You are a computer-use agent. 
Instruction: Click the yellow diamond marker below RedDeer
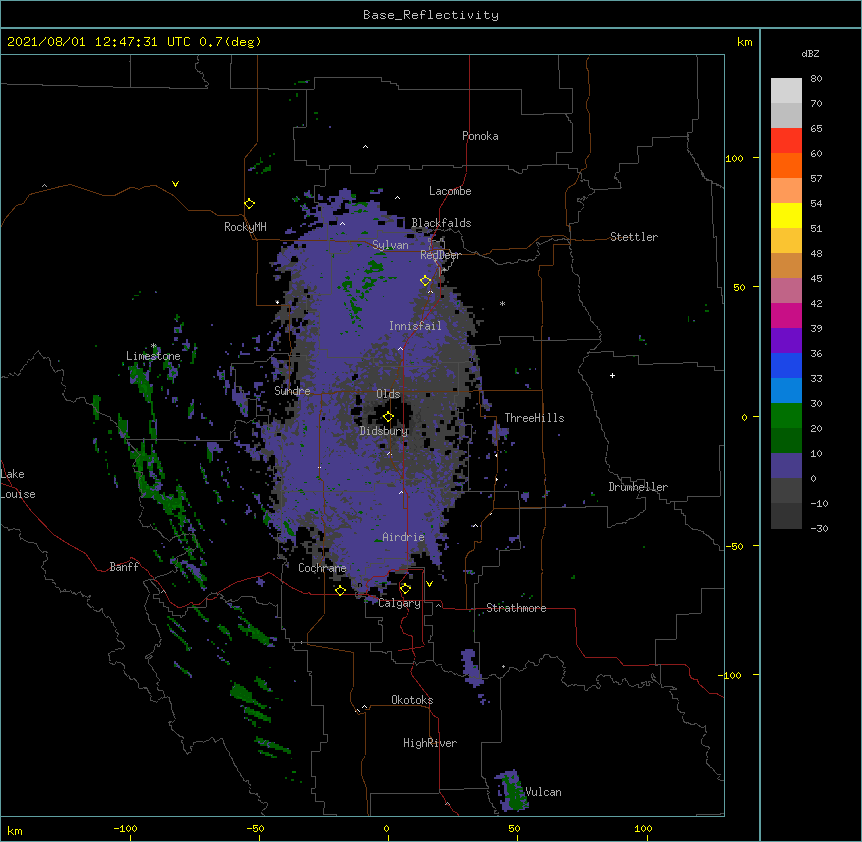(426, 281)
